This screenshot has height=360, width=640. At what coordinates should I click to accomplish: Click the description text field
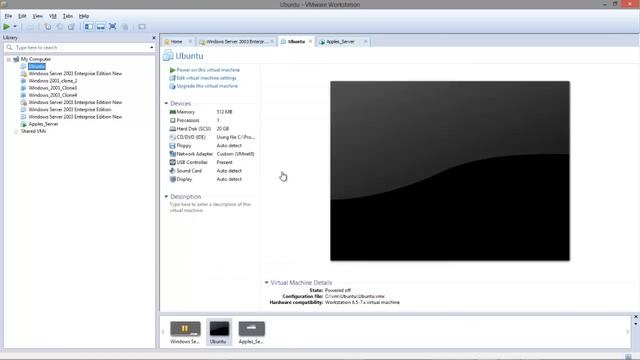[211, 207]
